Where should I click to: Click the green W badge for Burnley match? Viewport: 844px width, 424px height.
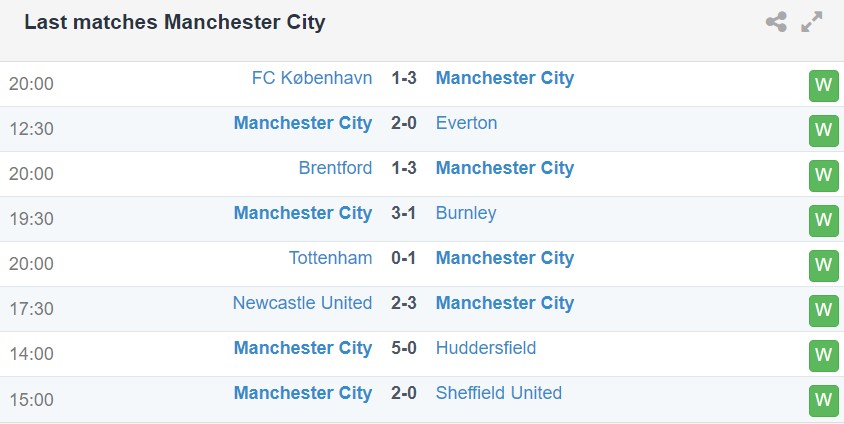tap(823, 220)
